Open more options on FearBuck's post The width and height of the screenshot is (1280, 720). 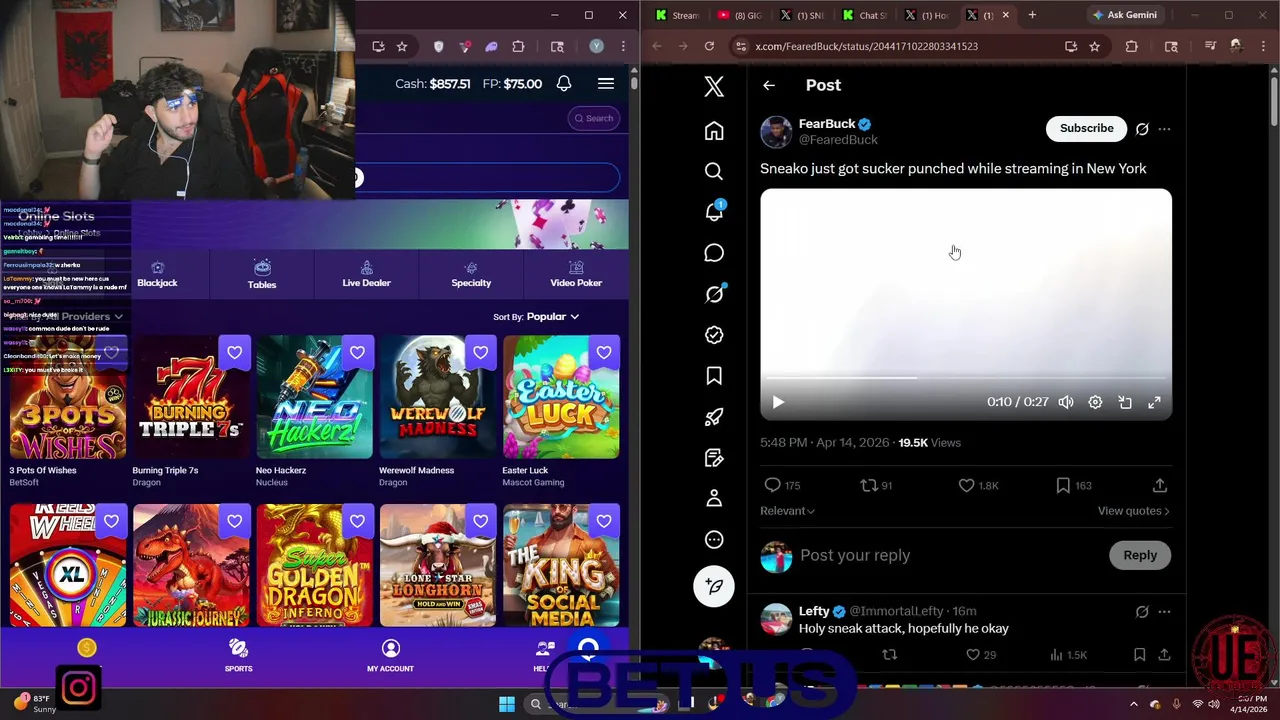click(1164, 129)
